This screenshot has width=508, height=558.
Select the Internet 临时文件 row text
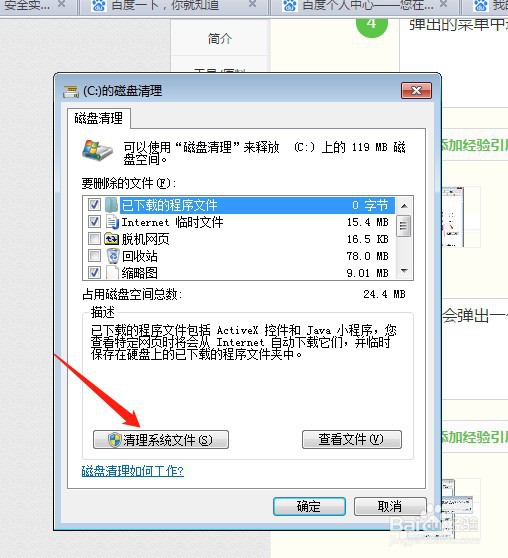coord(172,222)
